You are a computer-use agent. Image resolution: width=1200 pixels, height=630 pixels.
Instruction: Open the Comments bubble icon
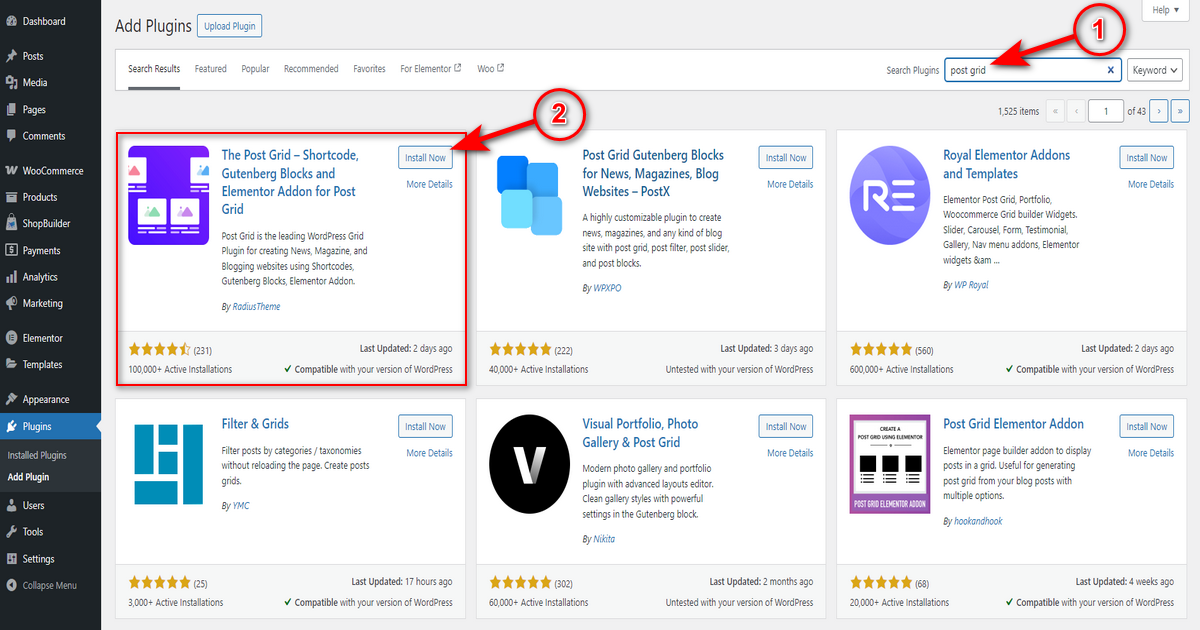[x=11, y=136]
